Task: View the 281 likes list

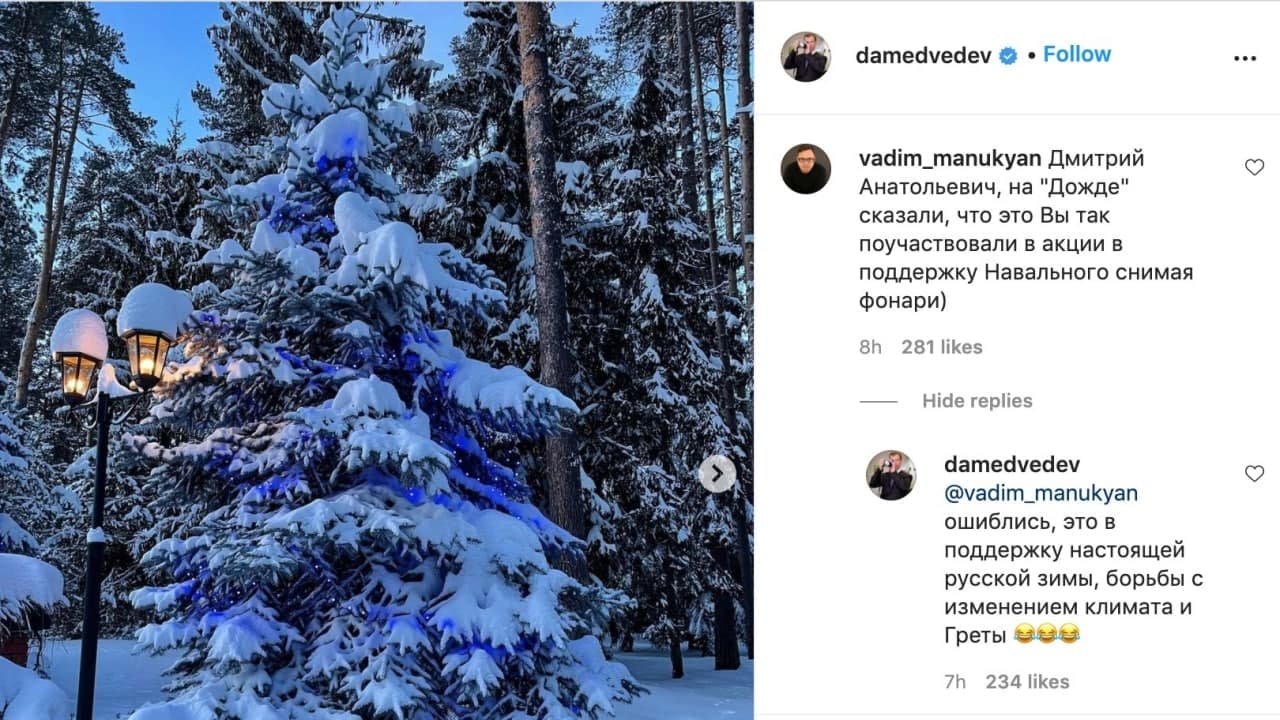Action: (942, 347)
